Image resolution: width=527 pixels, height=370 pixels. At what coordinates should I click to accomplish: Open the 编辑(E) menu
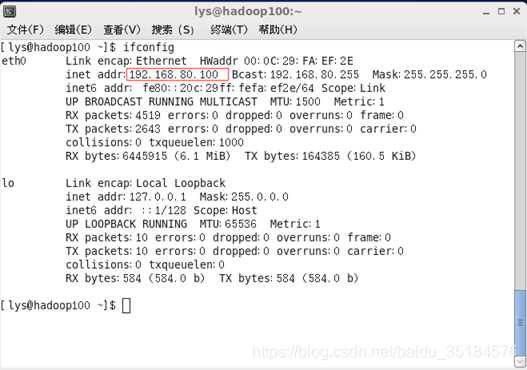pos(73,30)
